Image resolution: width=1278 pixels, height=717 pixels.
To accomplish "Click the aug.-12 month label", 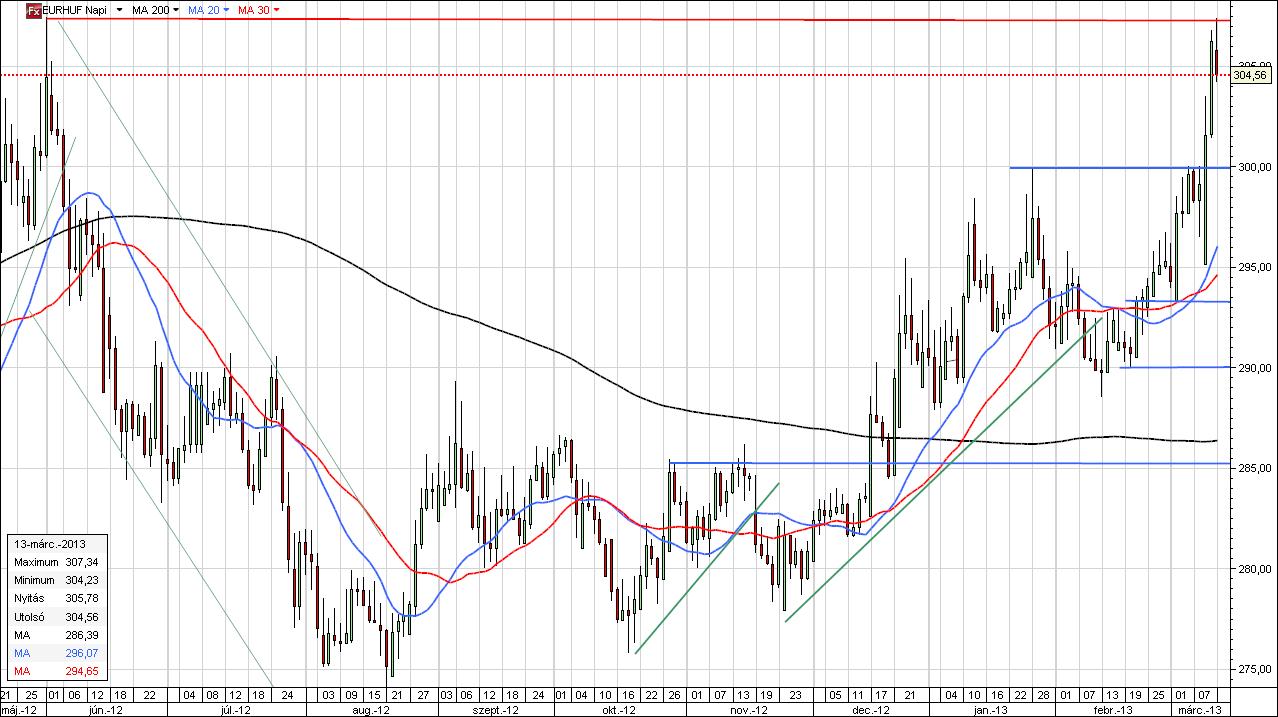I will coord(371,709).
